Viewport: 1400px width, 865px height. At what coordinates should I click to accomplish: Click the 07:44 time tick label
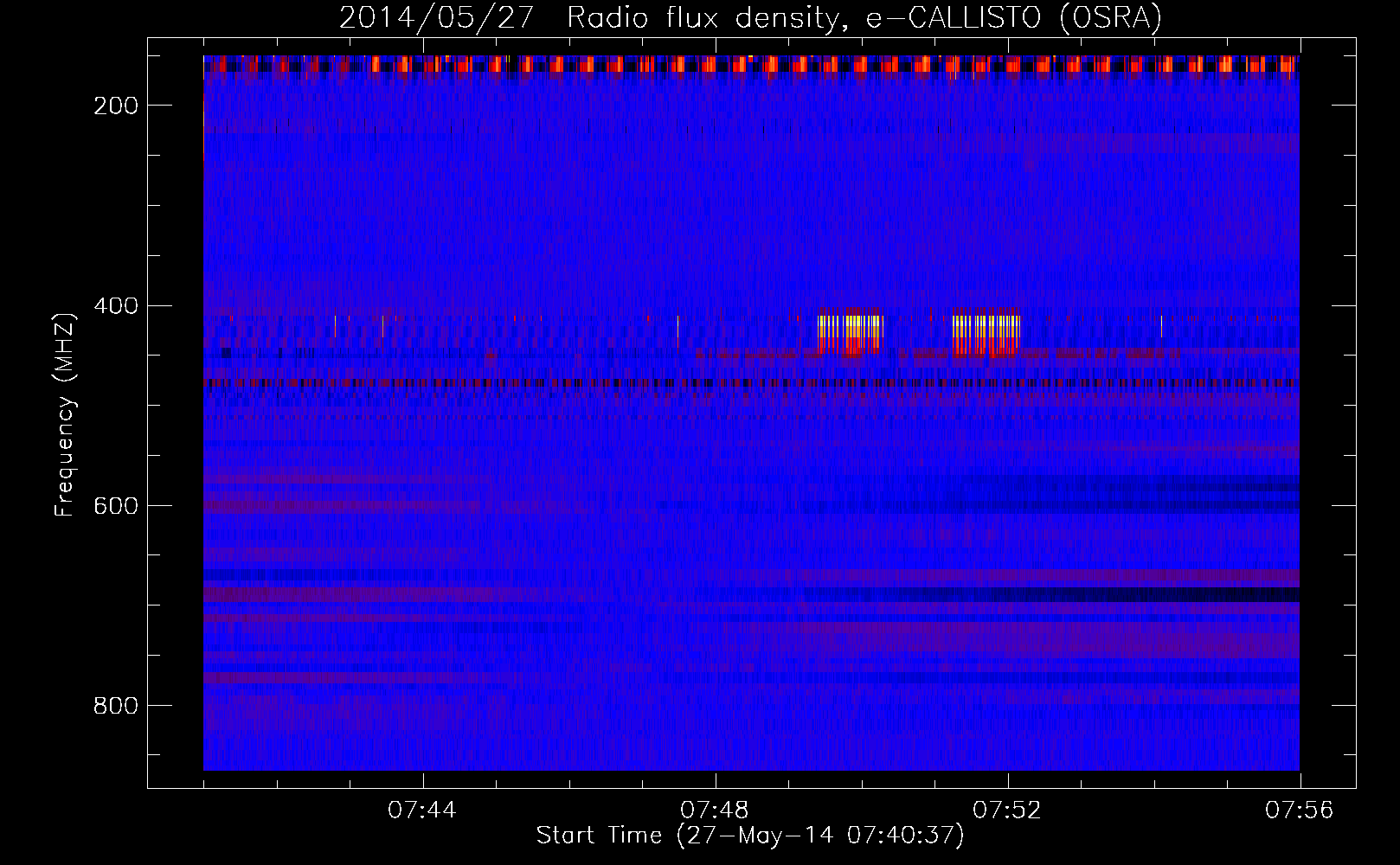click(422, 811)
